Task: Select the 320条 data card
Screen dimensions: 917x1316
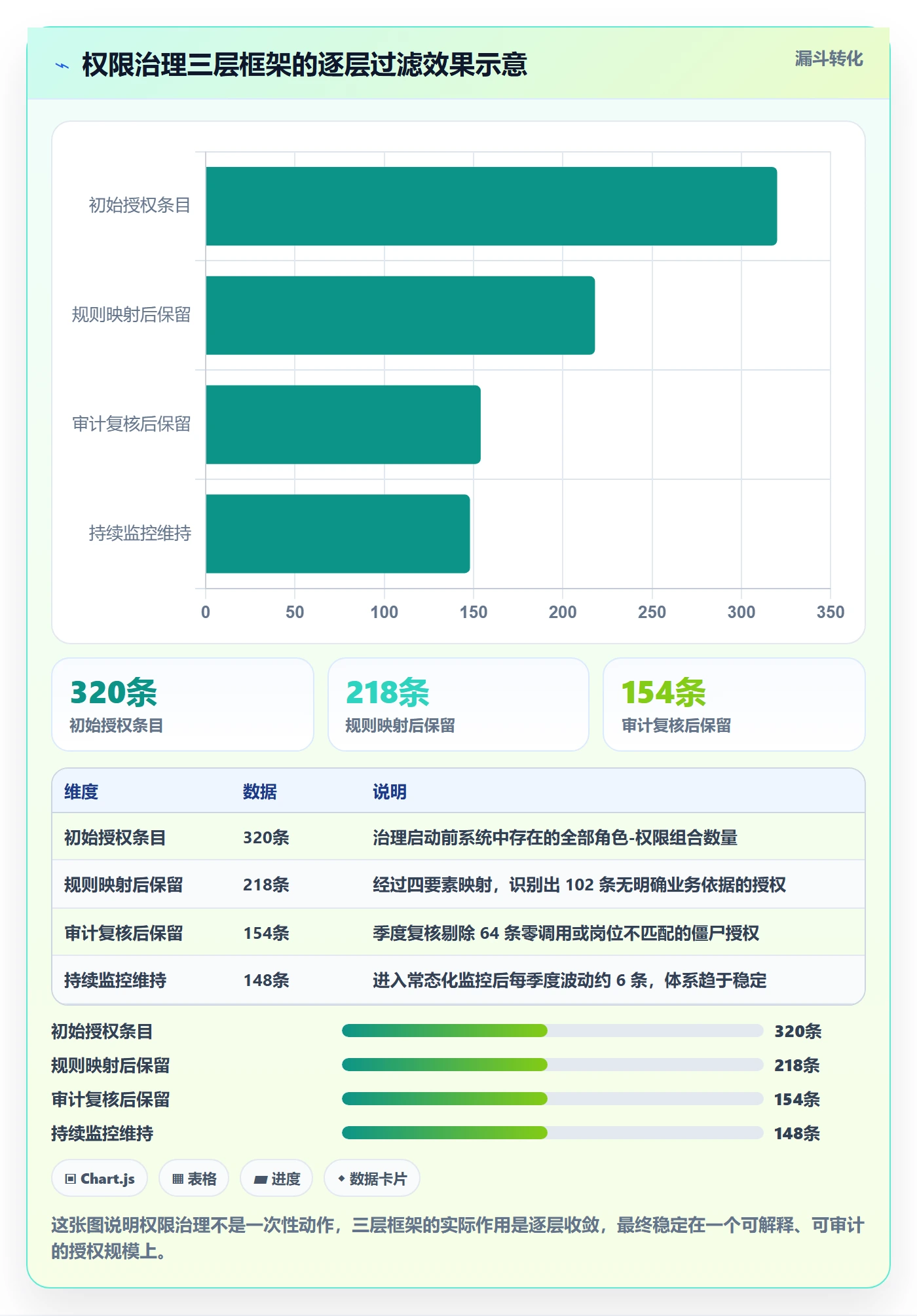Action: click(183, 704)
